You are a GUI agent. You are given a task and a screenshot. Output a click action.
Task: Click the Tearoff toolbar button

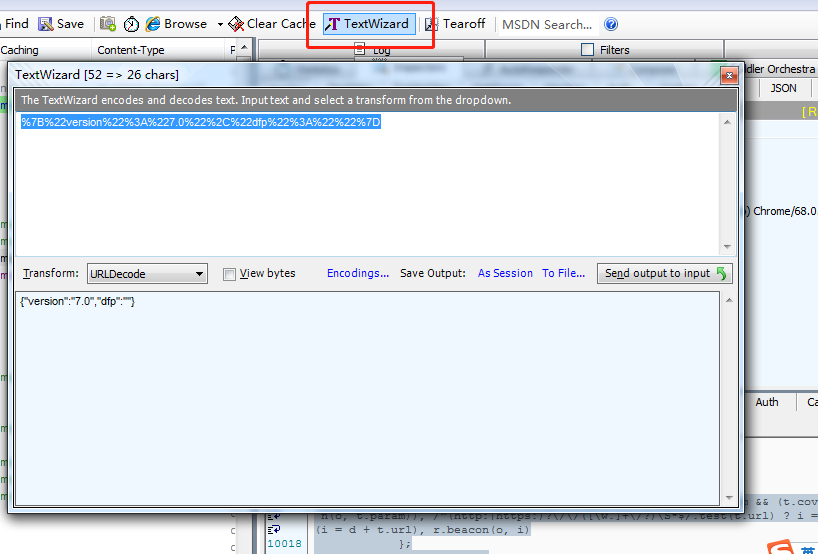(x=455, y=24)
